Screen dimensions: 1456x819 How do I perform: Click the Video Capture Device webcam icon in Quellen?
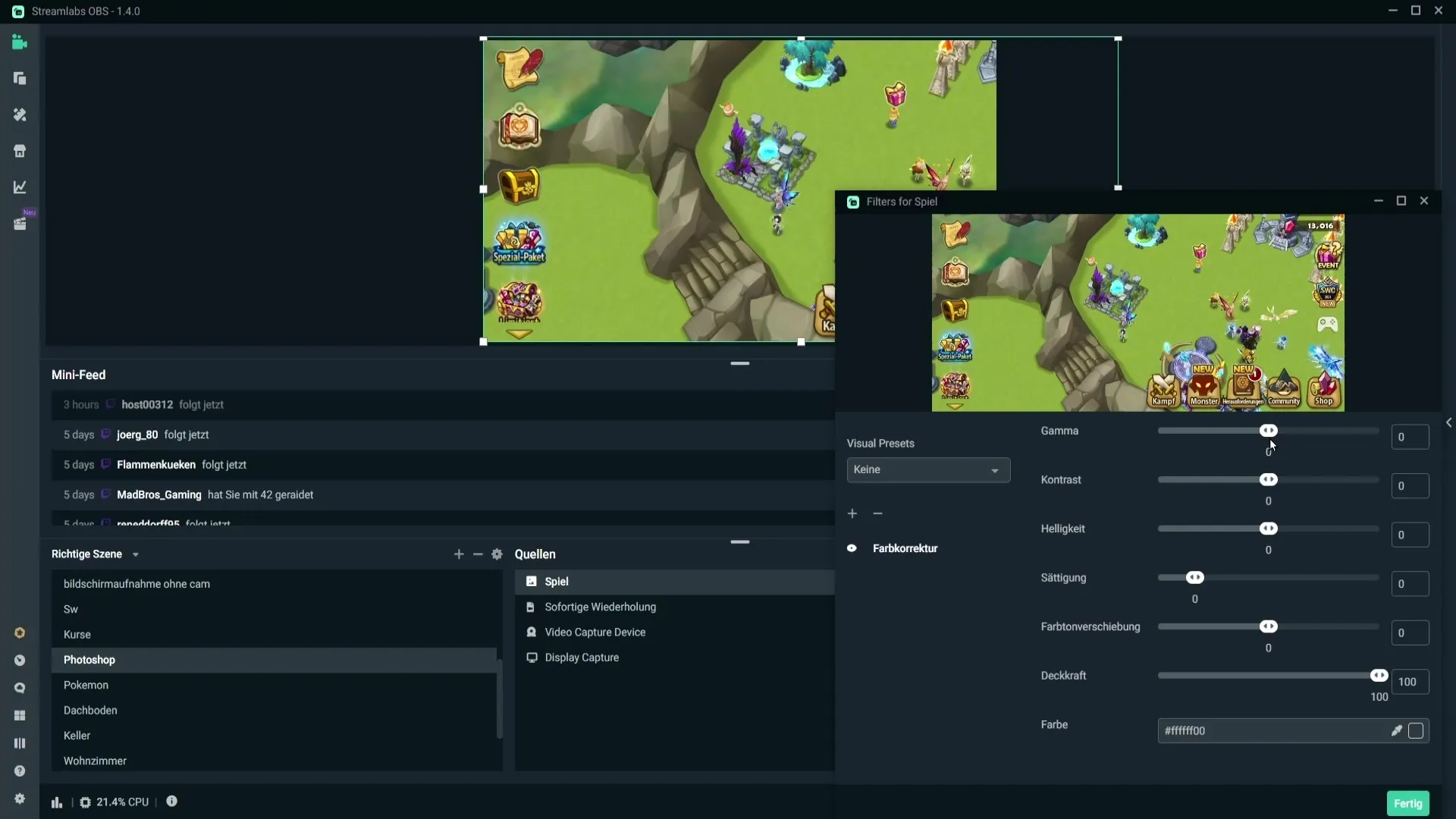(532, 632)
